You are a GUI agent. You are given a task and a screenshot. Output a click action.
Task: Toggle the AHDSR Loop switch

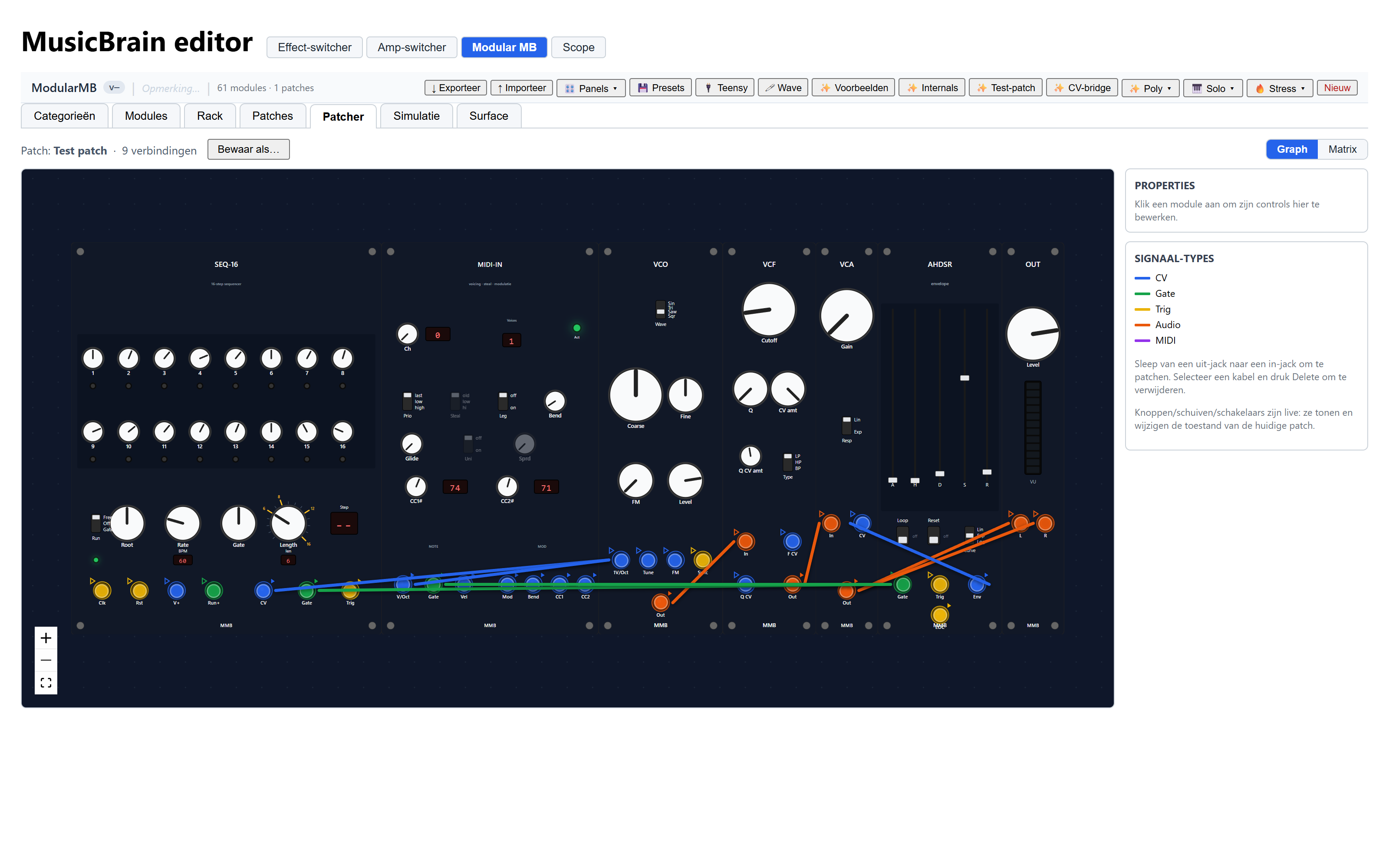pos(902,536)
